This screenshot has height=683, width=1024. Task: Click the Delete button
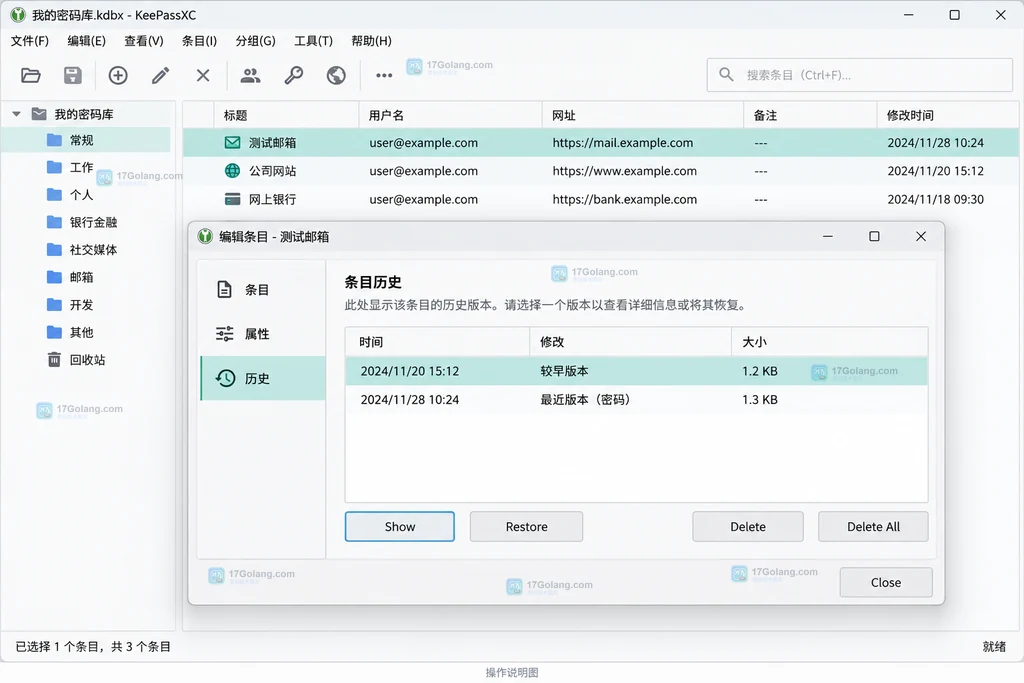coord(748,526)
